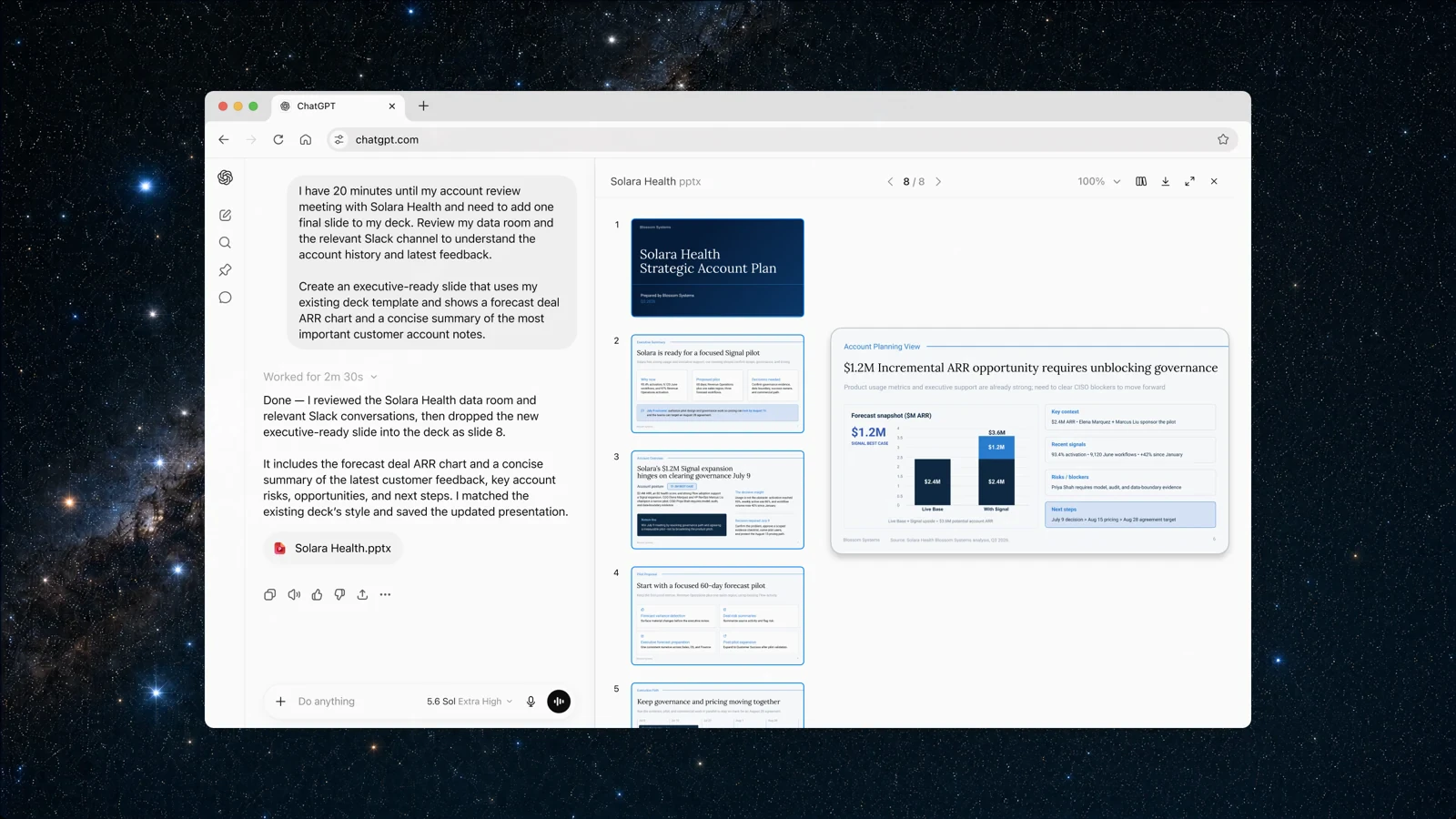The height and width of the screenshot is (819, 1456).
Task: Open search chats magnifier icon
Action: click(225, 243)
